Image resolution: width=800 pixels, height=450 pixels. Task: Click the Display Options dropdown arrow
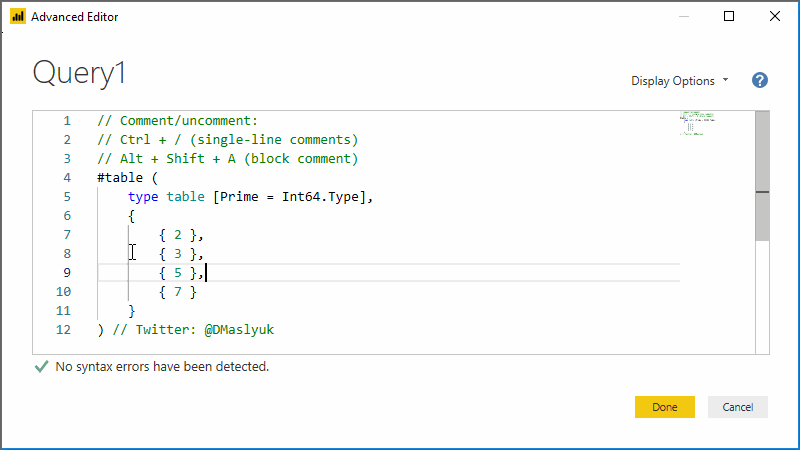tap(726, 80)
